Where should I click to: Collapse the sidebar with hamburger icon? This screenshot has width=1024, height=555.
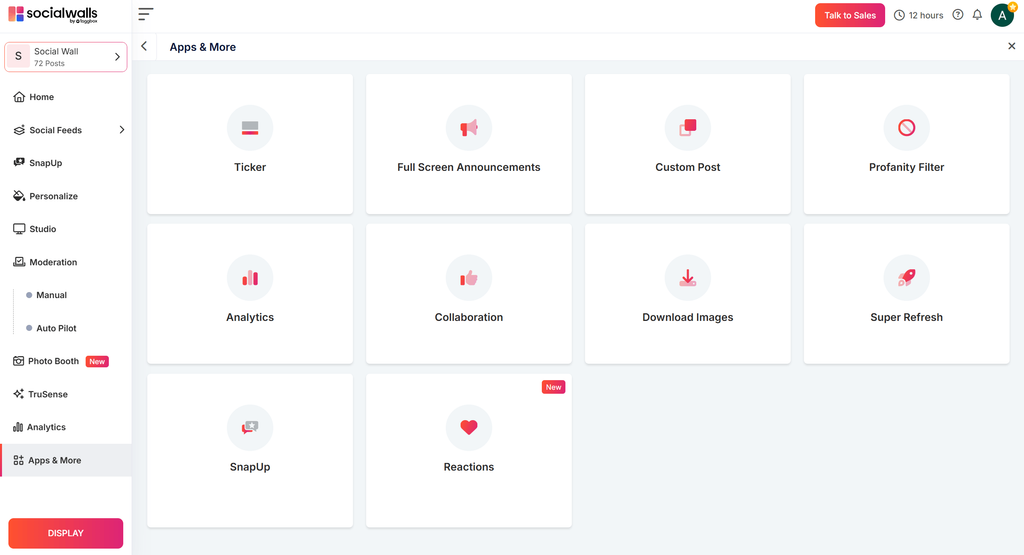146,14
